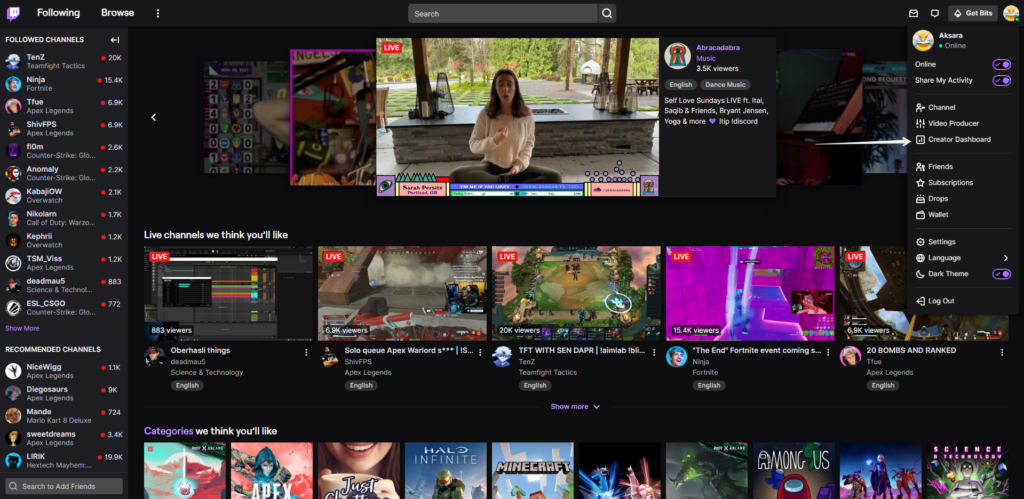Screen dimensions: 1024x499
Task: Open The End Fortnite stream thumbnail
Action: click(750, 293)
